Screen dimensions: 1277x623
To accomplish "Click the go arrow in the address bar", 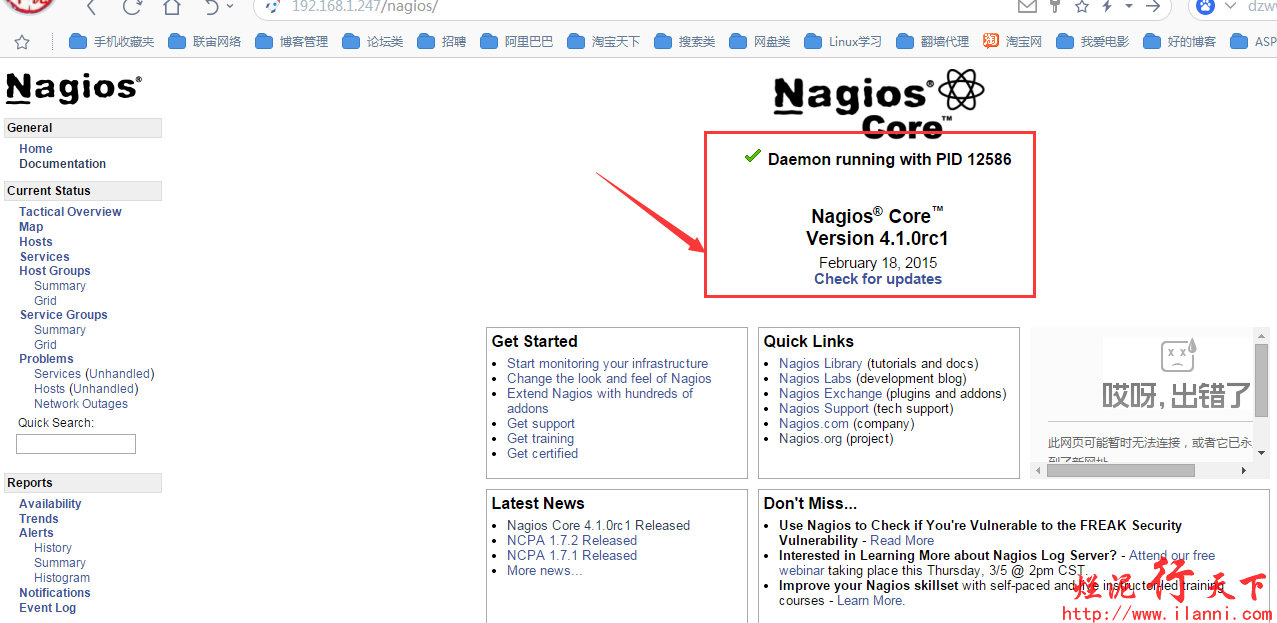I will click(1152, 6).
